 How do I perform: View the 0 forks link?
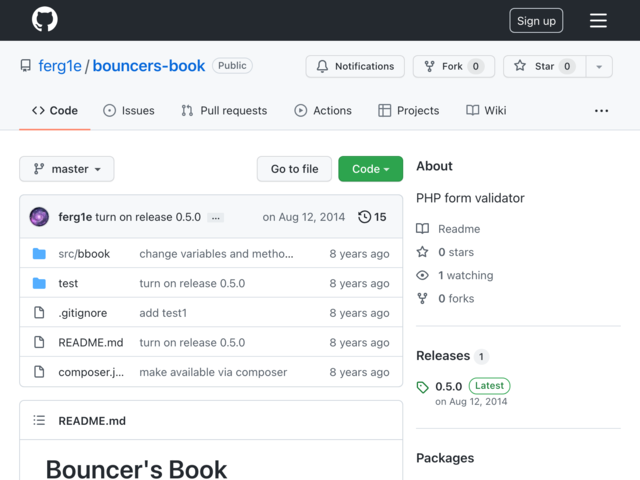[456, 299]
